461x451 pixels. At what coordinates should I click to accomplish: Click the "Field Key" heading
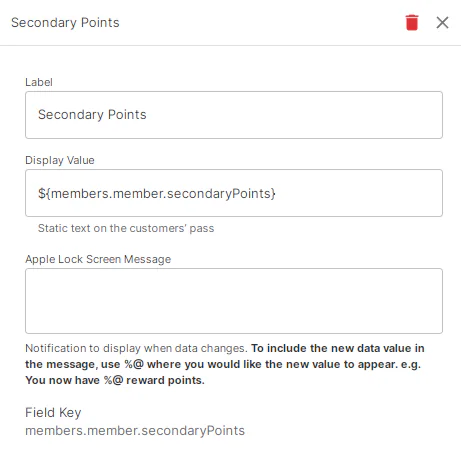tap(53, 413)
